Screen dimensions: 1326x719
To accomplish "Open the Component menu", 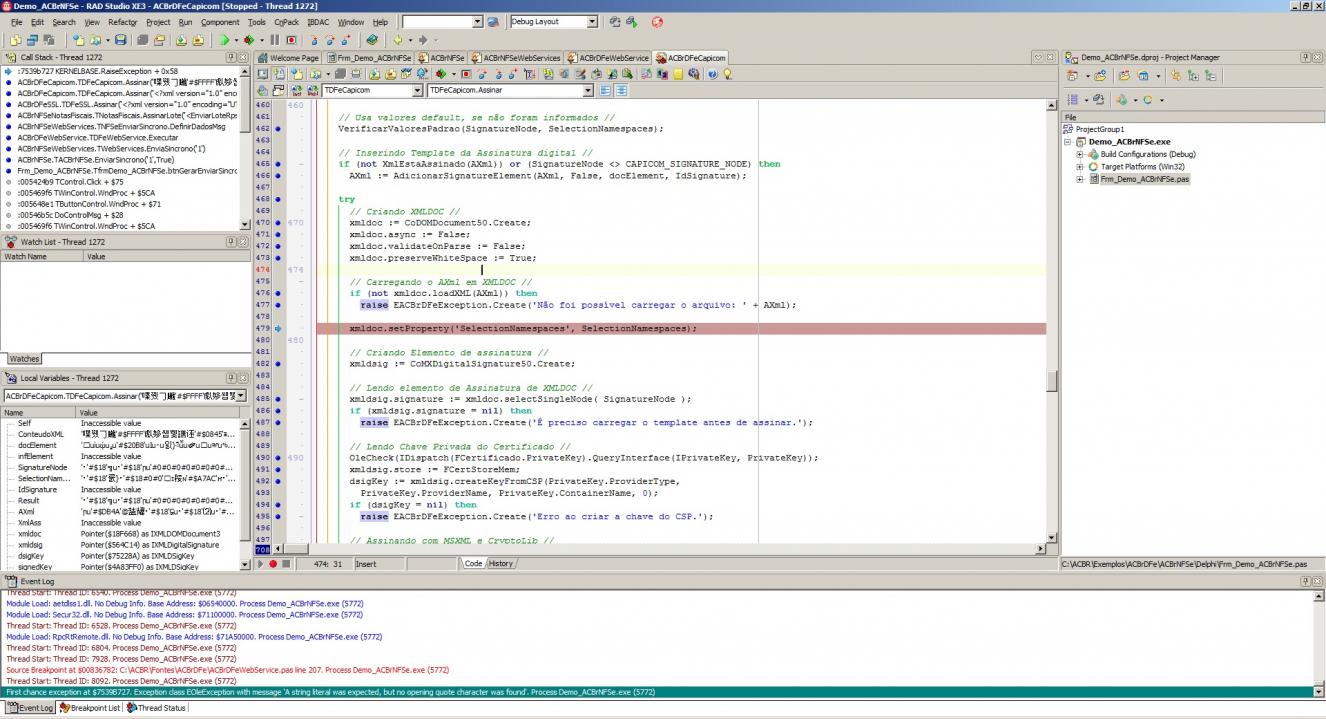I will [x=220, y=22].
